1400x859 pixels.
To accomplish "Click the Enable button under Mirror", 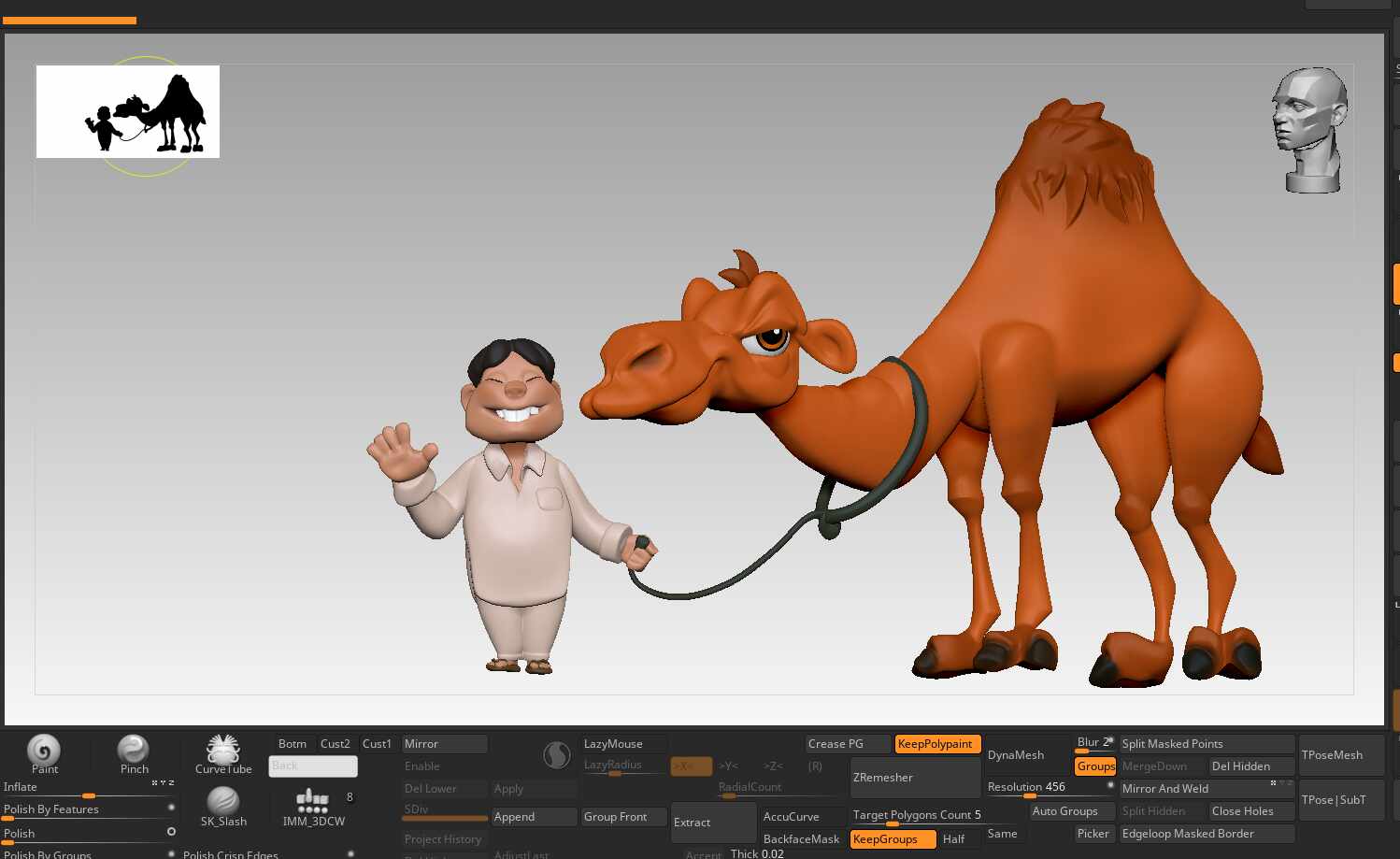I will coord(444,766).
